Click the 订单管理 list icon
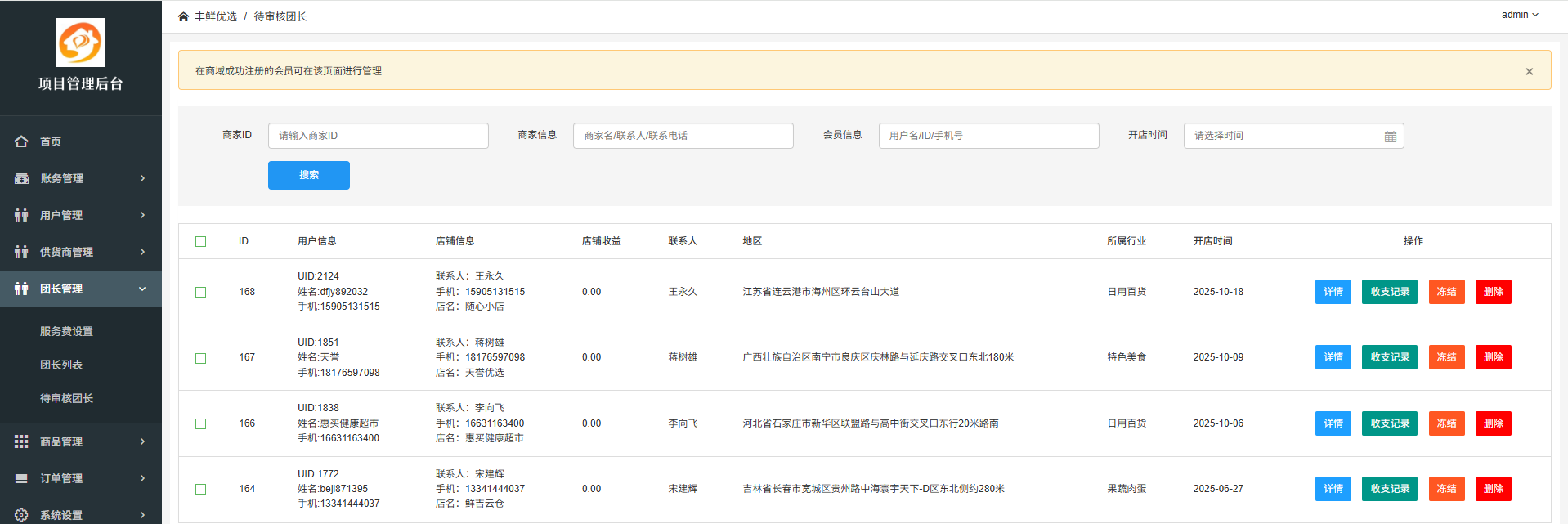 21,478
